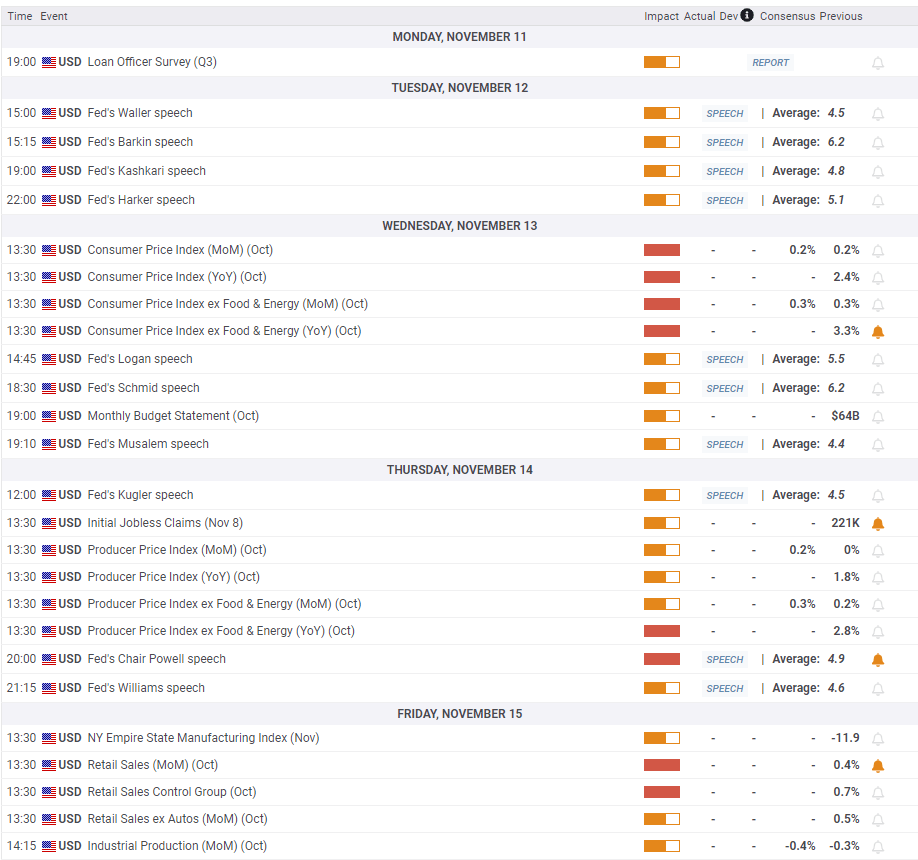Click the Event column header

point(54,16)
